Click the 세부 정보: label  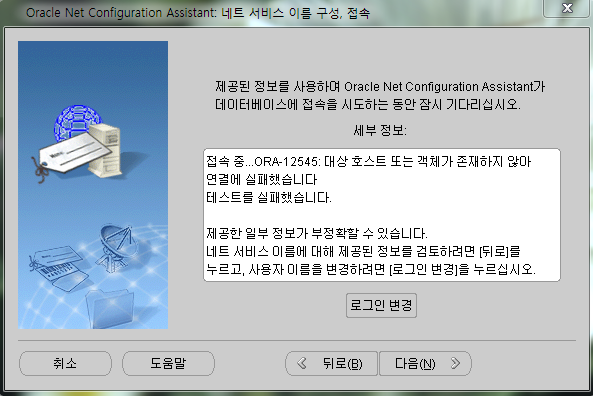pyautogui.click(x=380, y=130)
